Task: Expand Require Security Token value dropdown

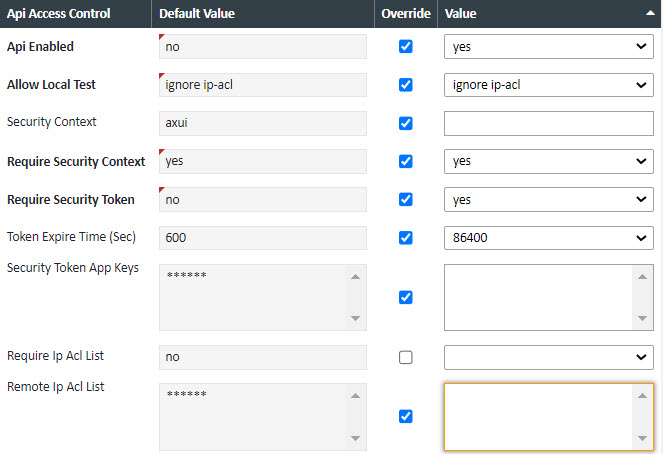Action: [x=548, y=199]
